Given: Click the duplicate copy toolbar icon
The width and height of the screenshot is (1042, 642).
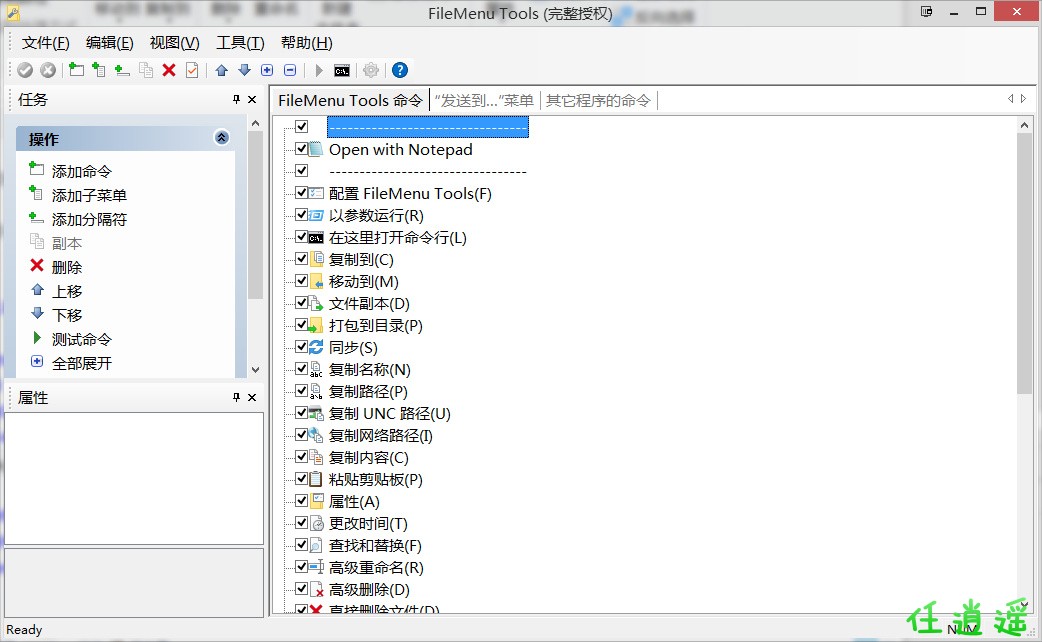Looking at the screenshot, I should pyautogui.click(x=146, y=70).
